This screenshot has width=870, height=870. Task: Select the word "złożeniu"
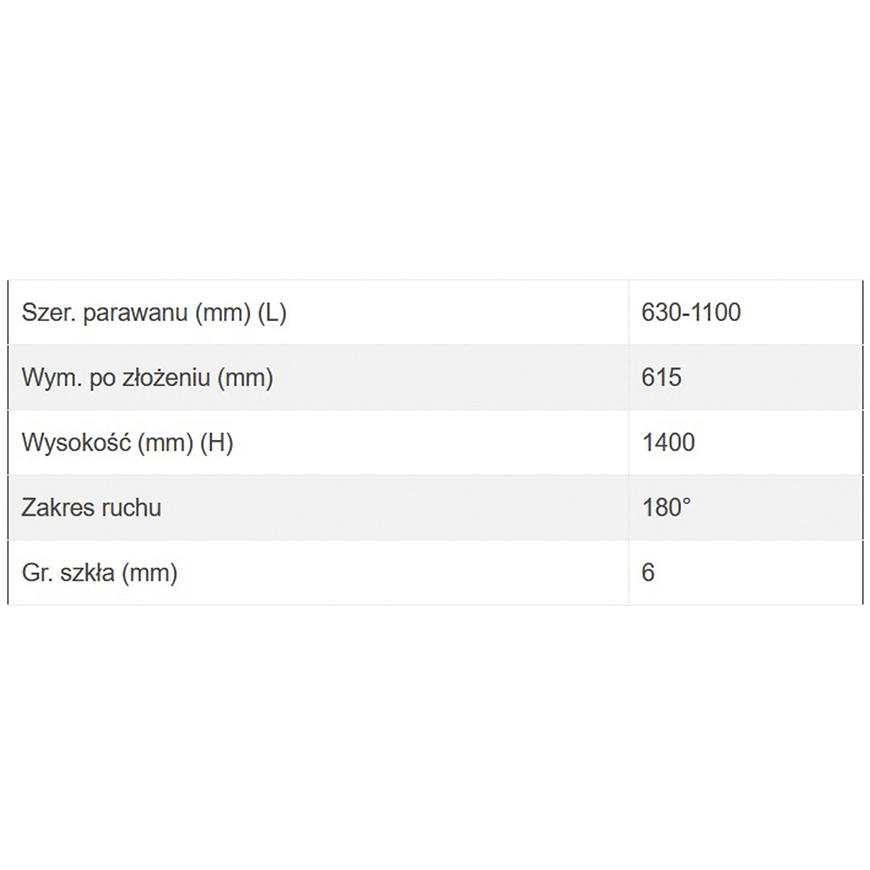(x=167, y=378)
